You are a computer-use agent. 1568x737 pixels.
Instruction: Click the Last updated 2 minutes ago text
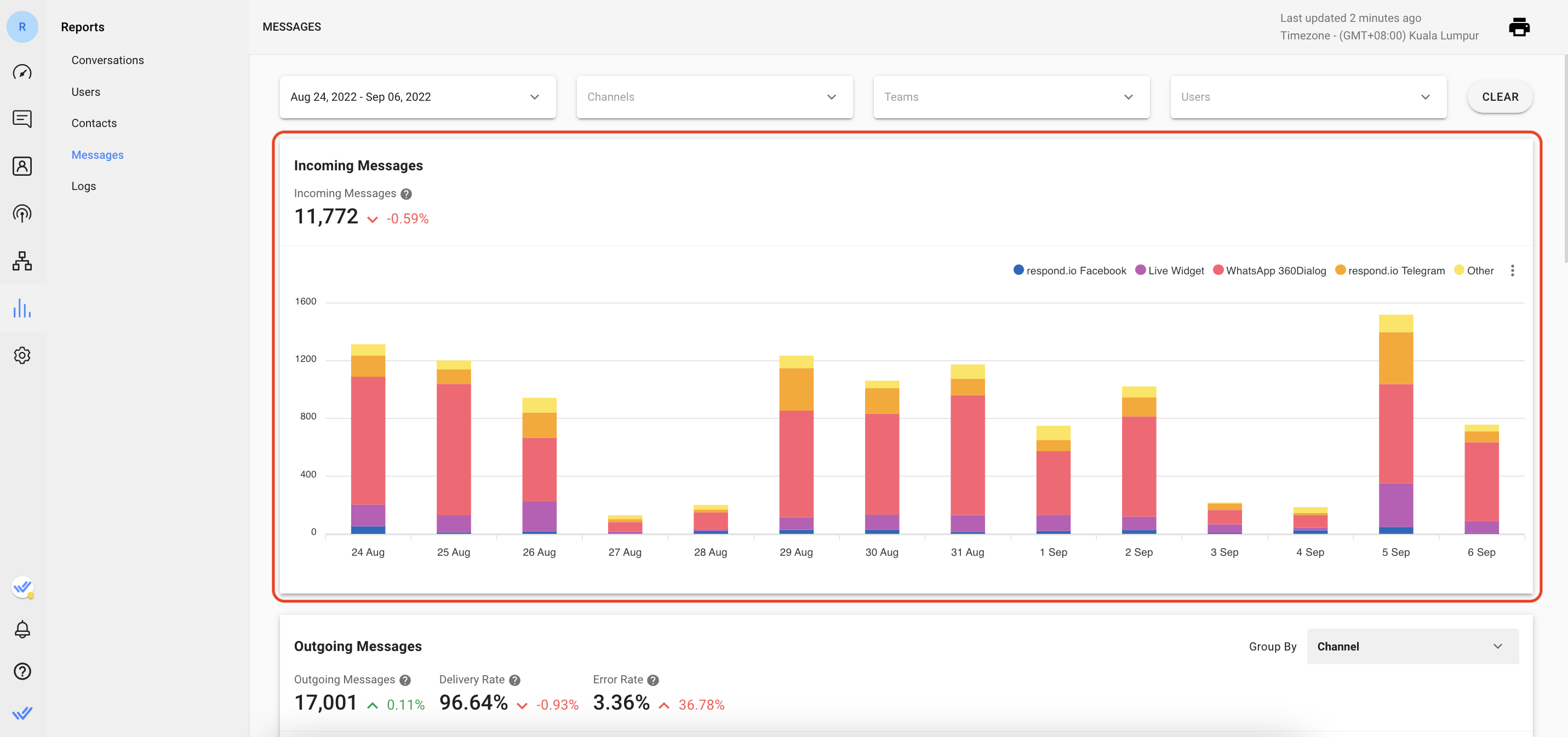click(x=1350, y=18)
